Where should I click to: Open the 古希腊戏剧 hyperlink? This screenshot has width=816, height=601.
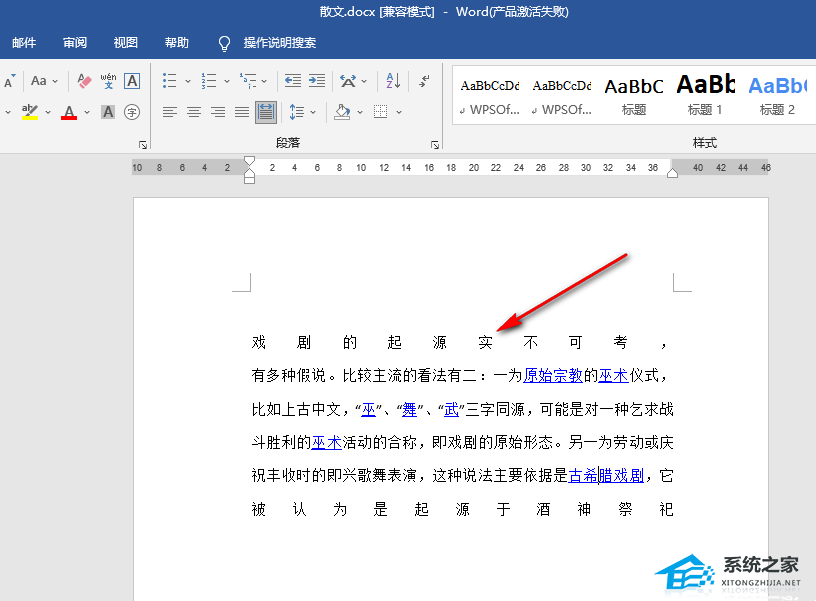tap(606, 476)
